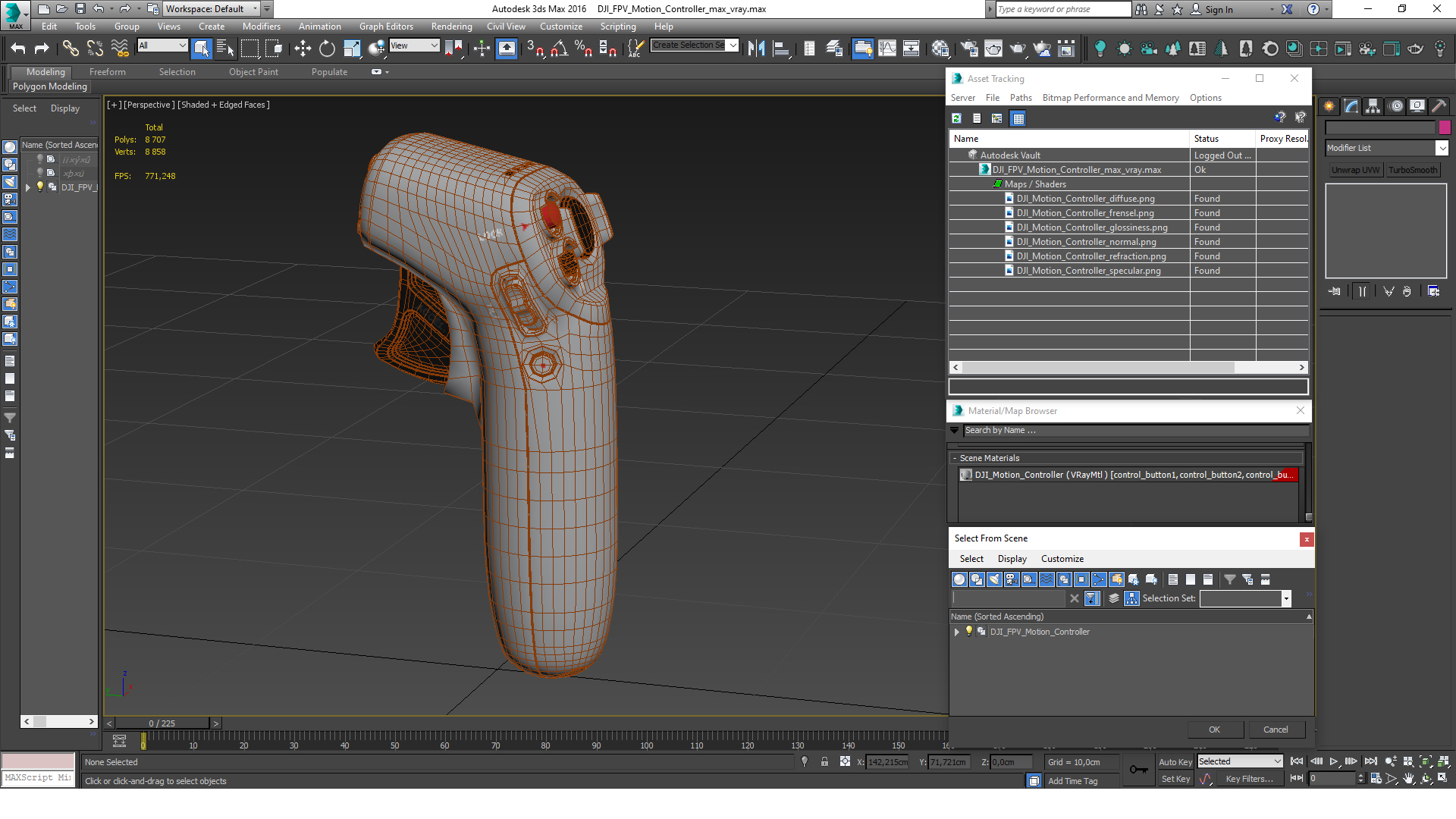1456x819 pixels.
Task: Click Maximize Viewport Toggle icon
Action: (x=1442, y=779)
